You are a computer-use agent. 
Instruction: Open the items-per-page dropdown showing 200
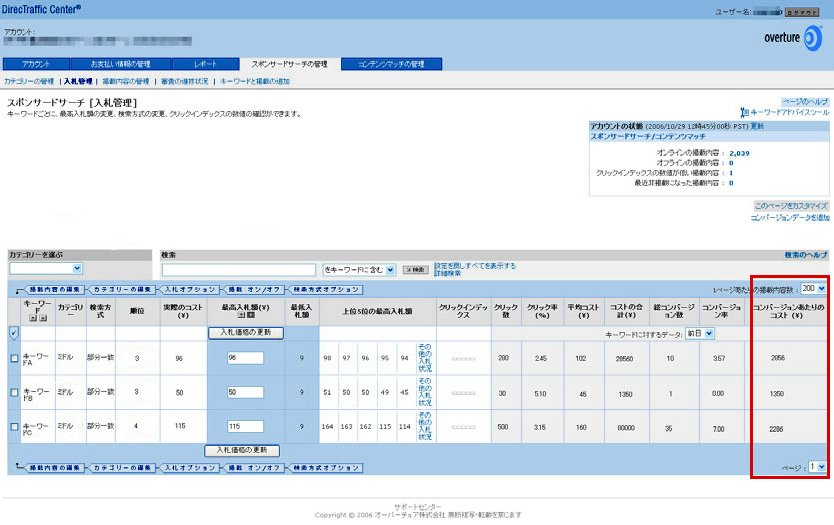pos(813,288)
